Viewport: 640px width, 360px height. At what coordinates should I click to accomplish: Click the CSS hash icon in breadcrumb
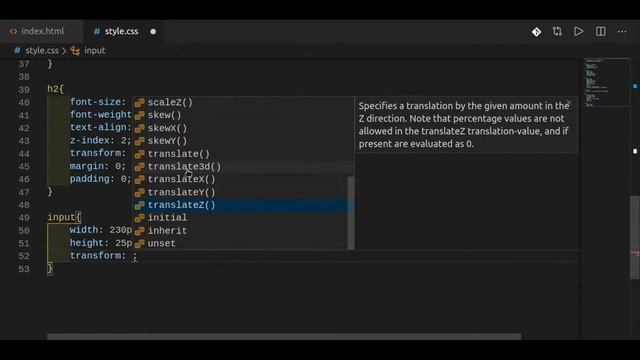pos(17,51)
